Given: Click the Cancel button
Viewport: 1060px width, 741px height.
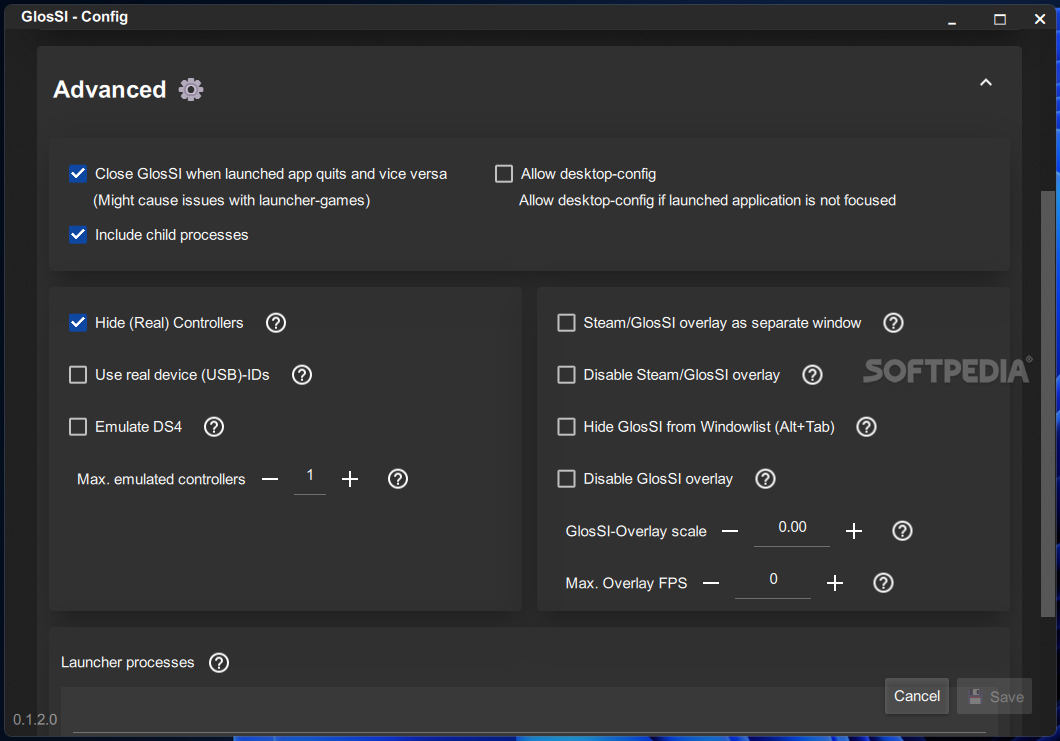Looking at the screenshot, I should pyautogui.click(x=917, y=696).
